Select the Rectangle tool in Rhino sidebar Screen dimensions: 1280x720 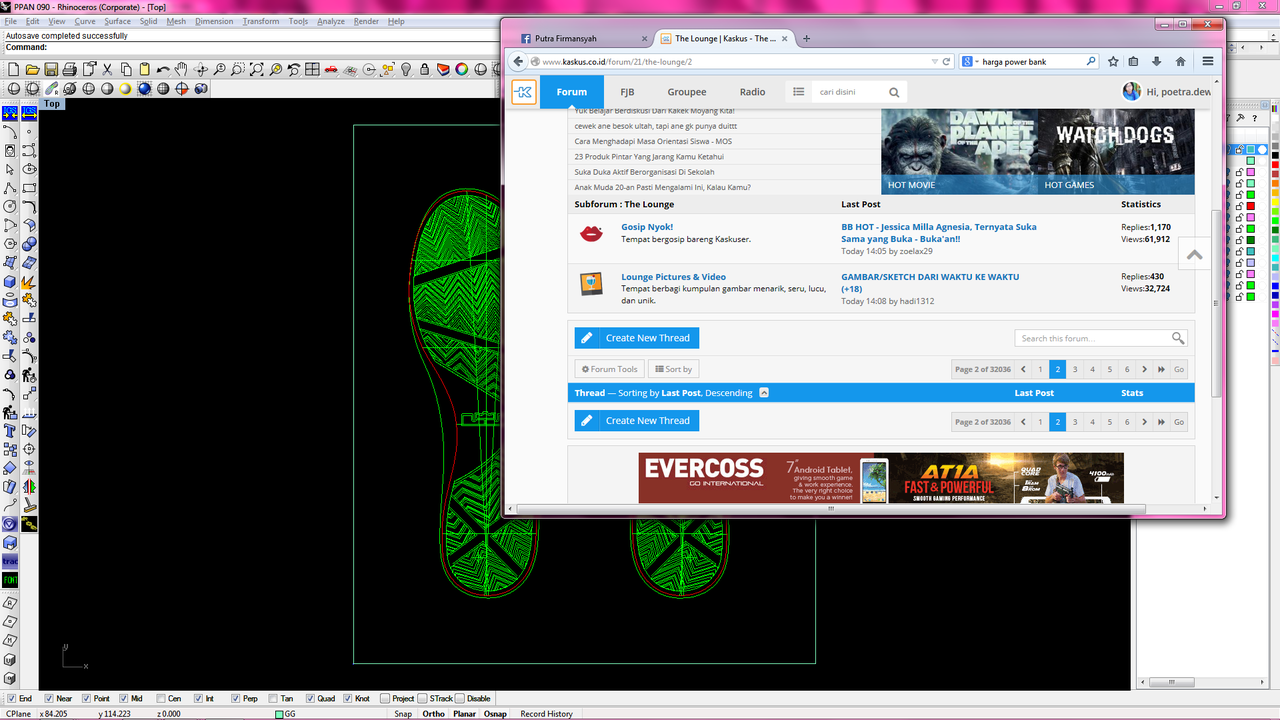pos(29,188)
